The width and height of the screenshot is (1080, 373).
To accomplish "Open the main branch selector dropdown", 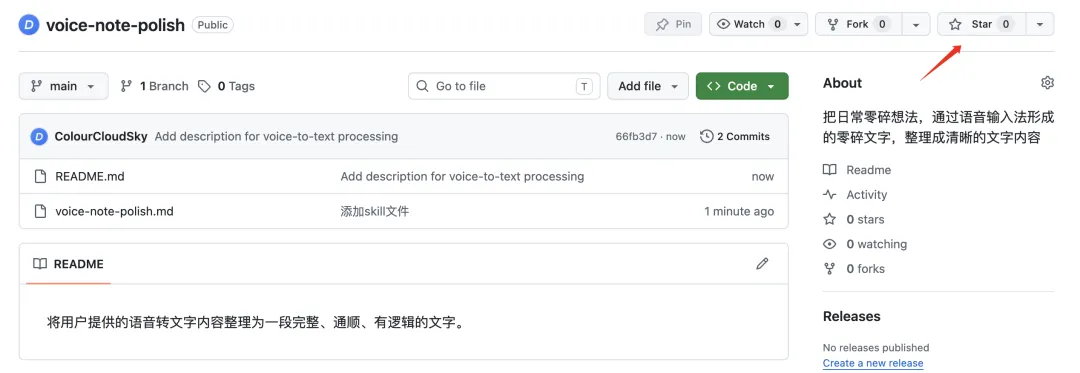I will tap(63, 86).
